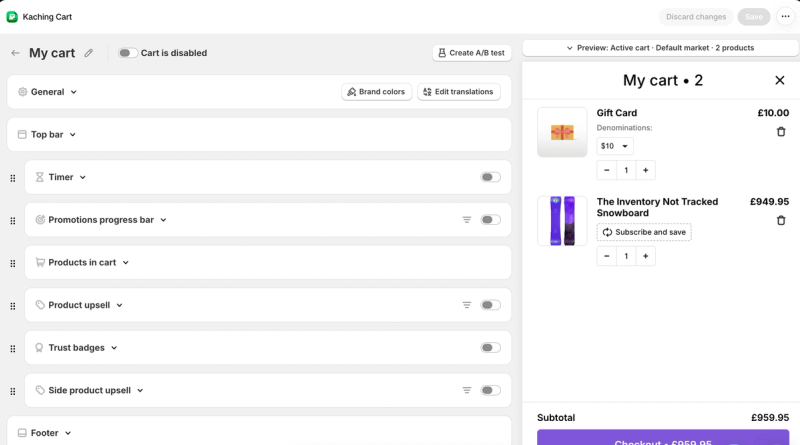Enable the Side product upsell toggle

[490, 390]
